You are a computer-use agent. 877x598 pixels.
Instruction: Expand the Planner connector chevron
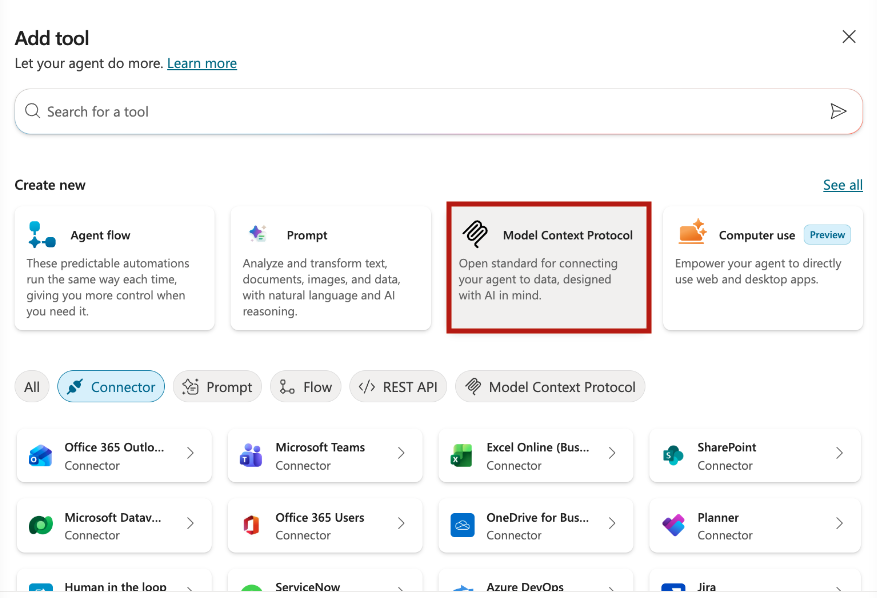coord(840,523)
